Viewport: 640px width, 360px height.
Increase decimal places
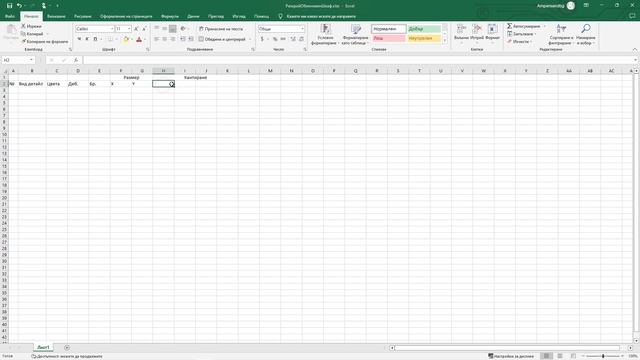[293, 39]
